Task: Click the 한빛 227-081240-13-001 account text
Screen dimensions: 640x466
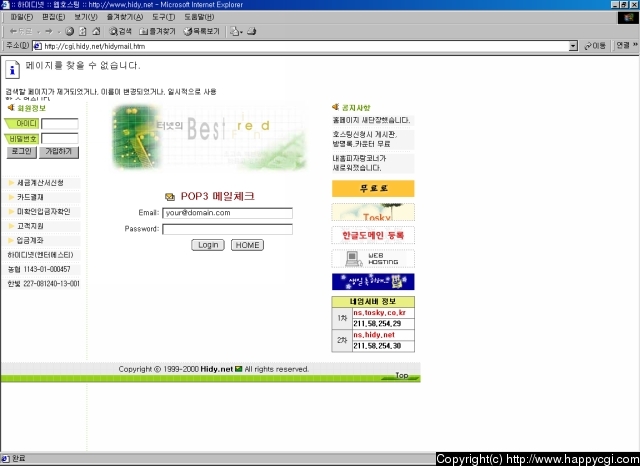Action: [x=43, y=284]
